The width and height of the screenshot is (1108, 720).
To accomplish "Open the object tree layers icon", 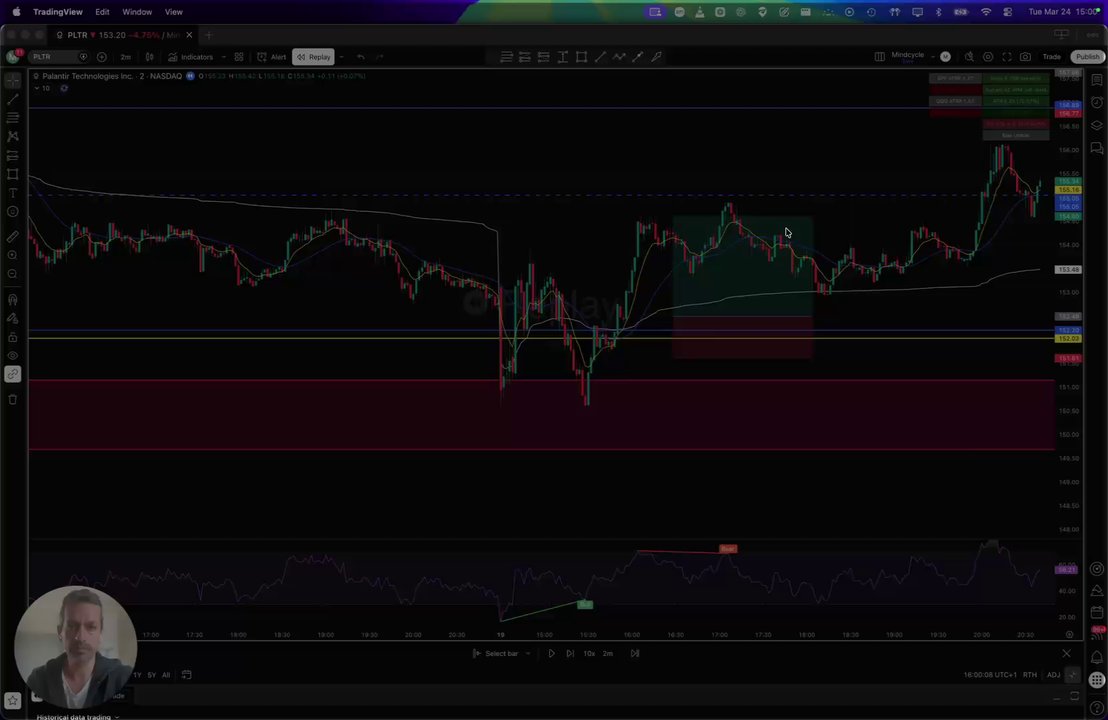I will click(1097, 125).
